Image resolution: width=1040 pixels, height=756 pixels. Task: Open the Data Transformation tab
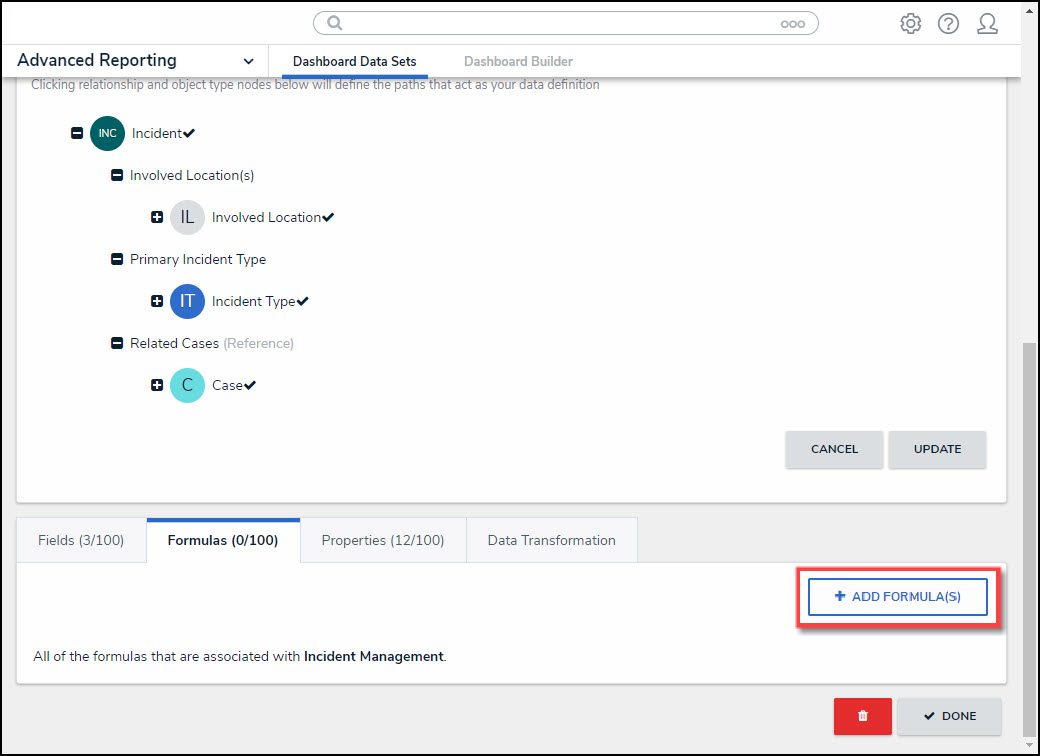(551, 540)
